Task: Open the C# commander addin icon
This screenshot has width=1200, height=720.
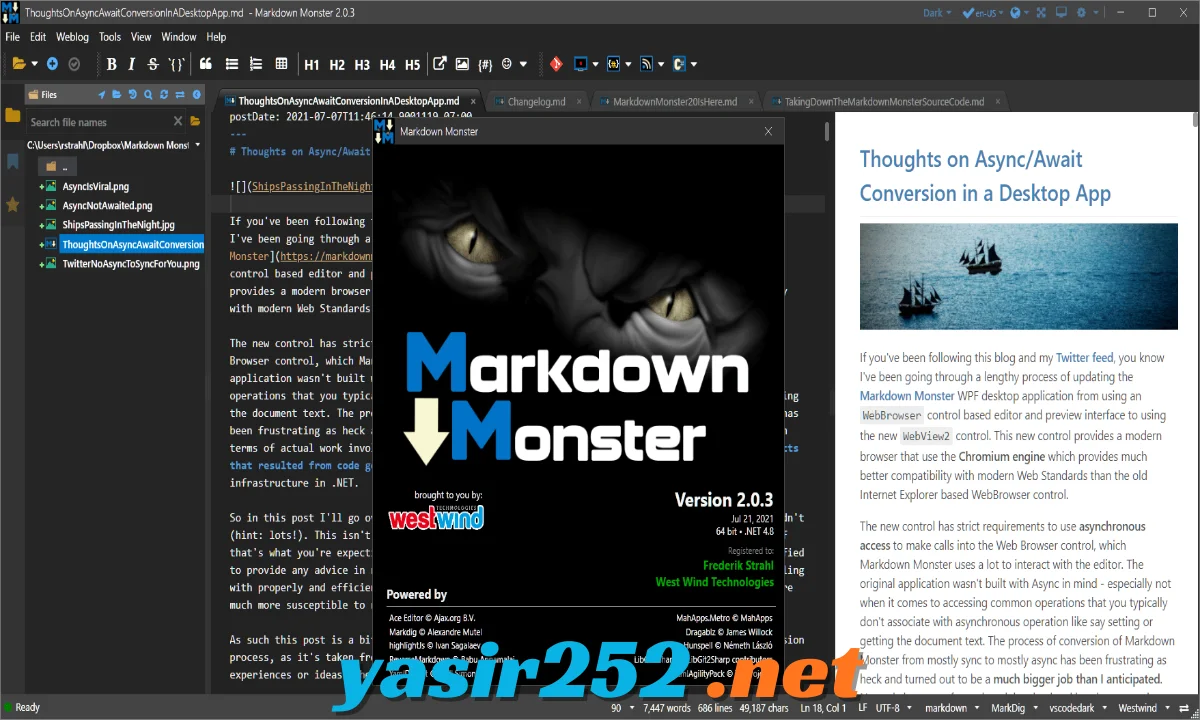Action: tap(679, 64)
